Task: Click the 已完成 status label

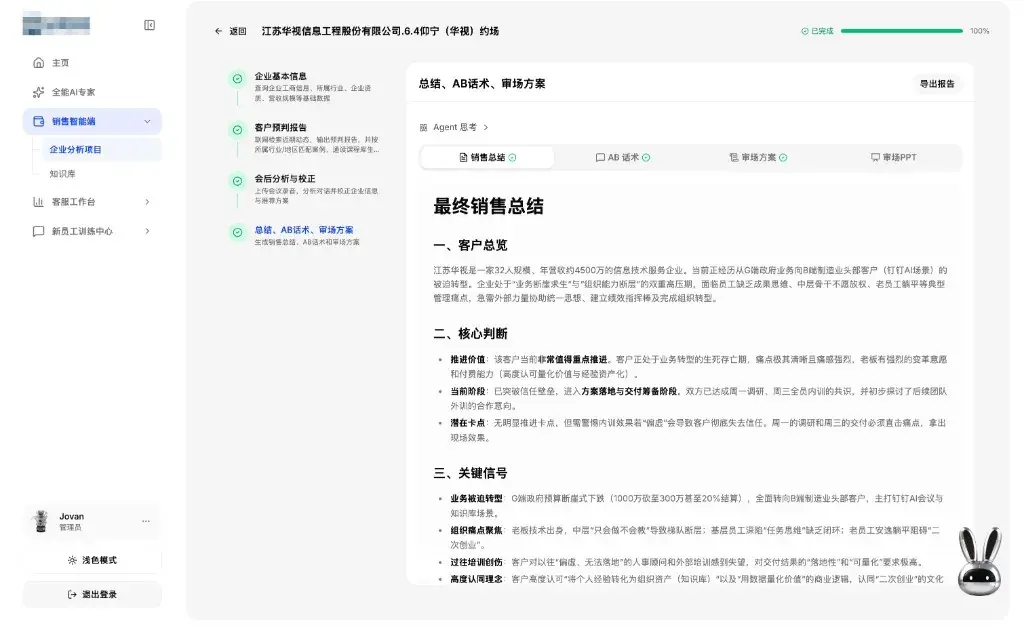Action: [x=822, y=31]
